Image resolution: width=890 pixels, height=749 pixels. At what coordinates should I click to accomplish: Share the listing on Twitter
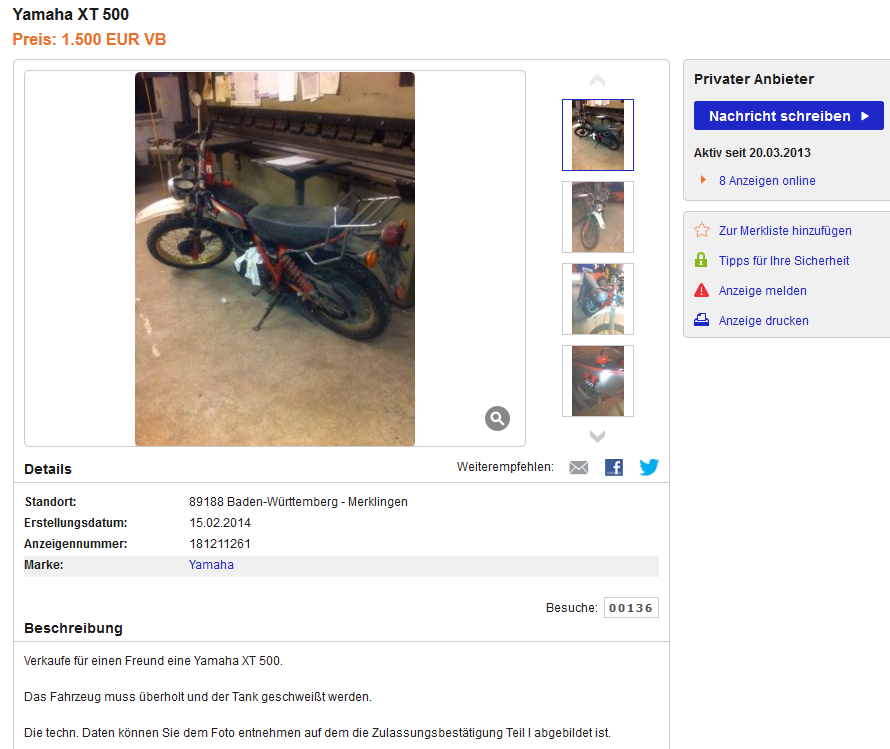(649, 467)
